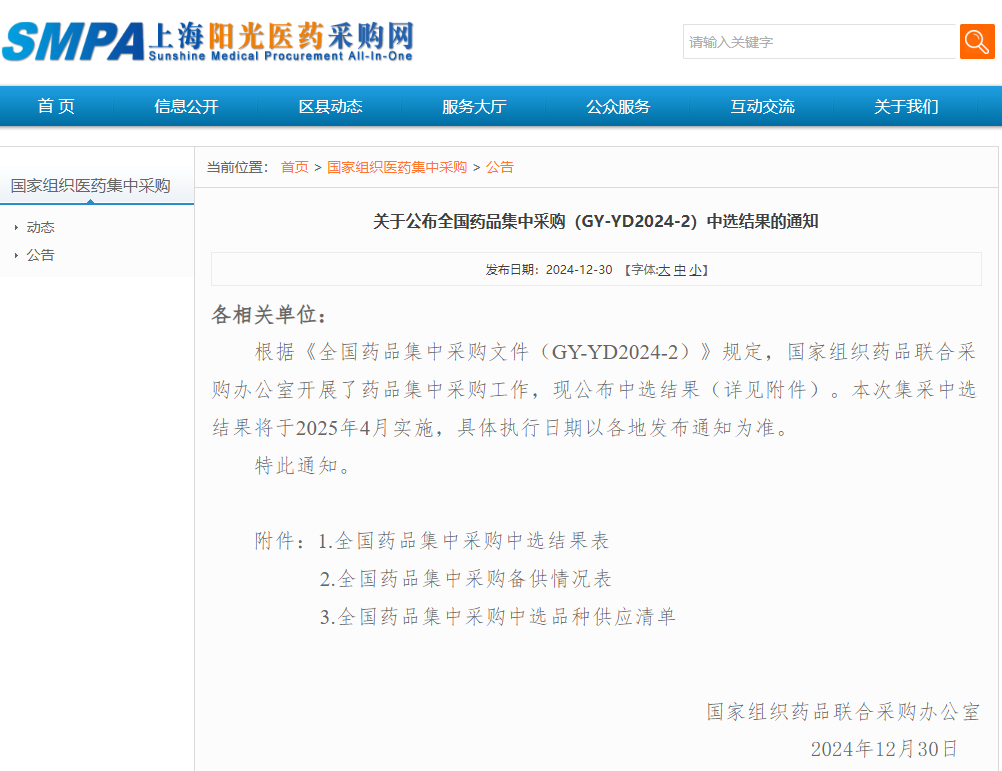Click the 当前位置 label

[238, 167]
